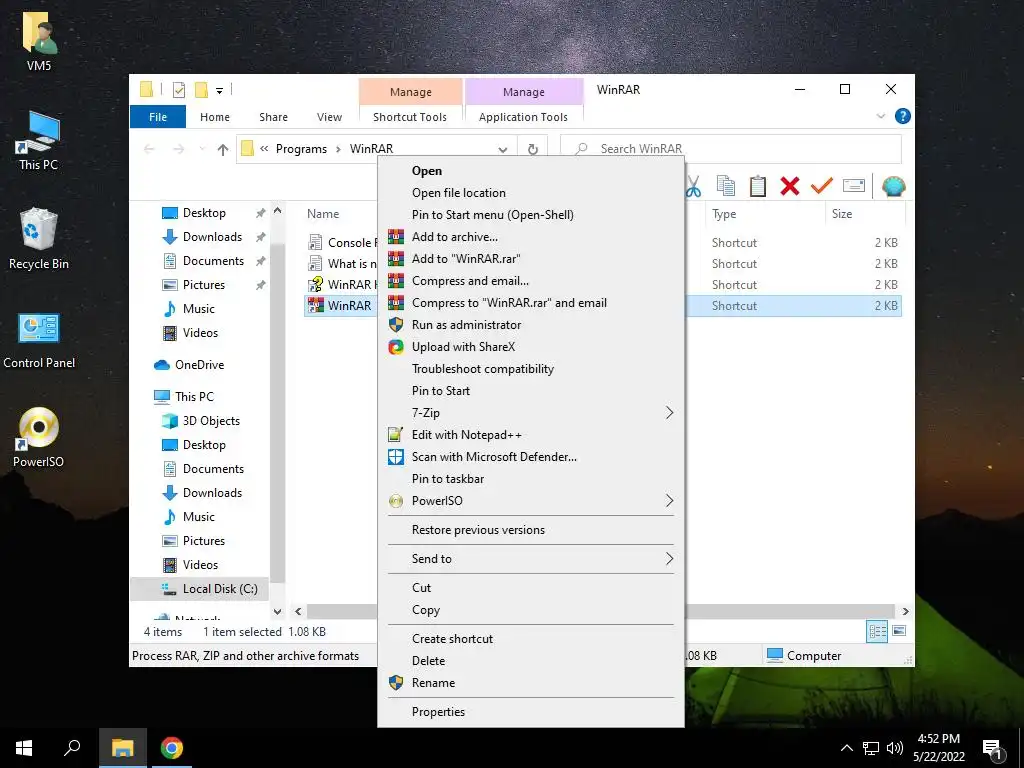This screenshot has height=768, width=1024.
Task: Choose Open file location
Action: click(531, 193)
